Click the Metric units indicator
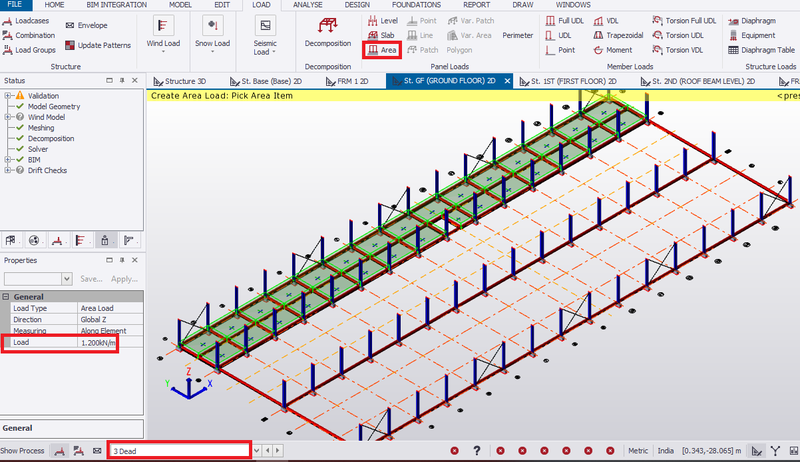The height and width of the screenshot is (462, 800). [x=638, y=451]
